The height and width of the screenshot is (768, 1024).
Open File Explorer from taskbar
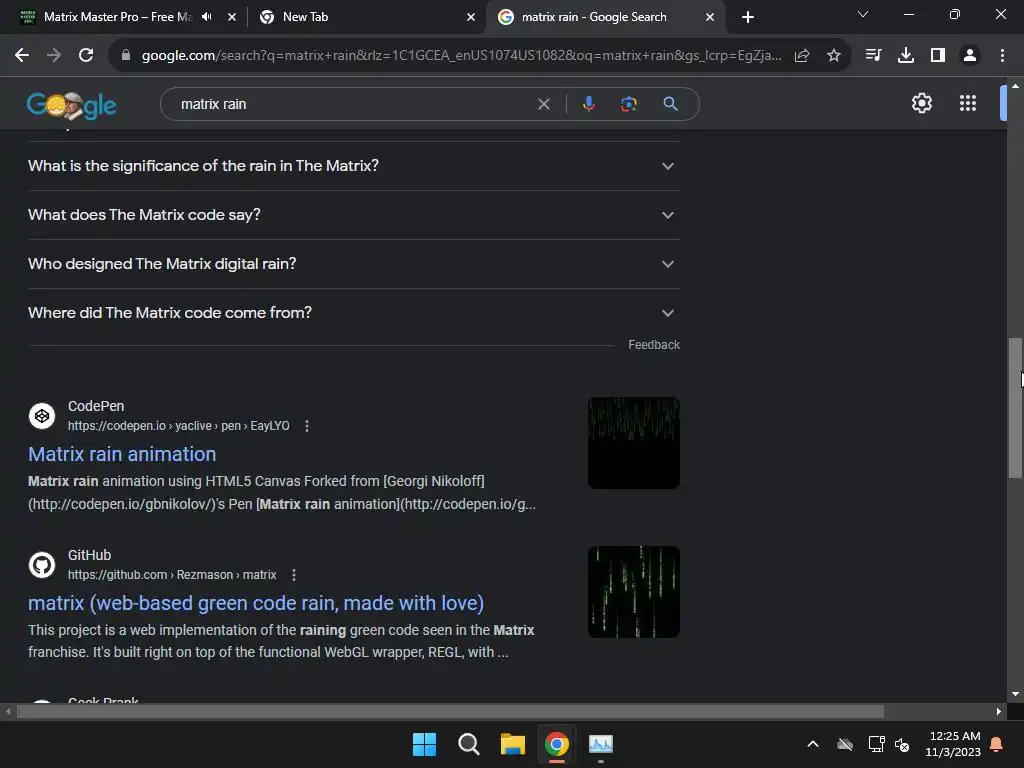[513, 744]
